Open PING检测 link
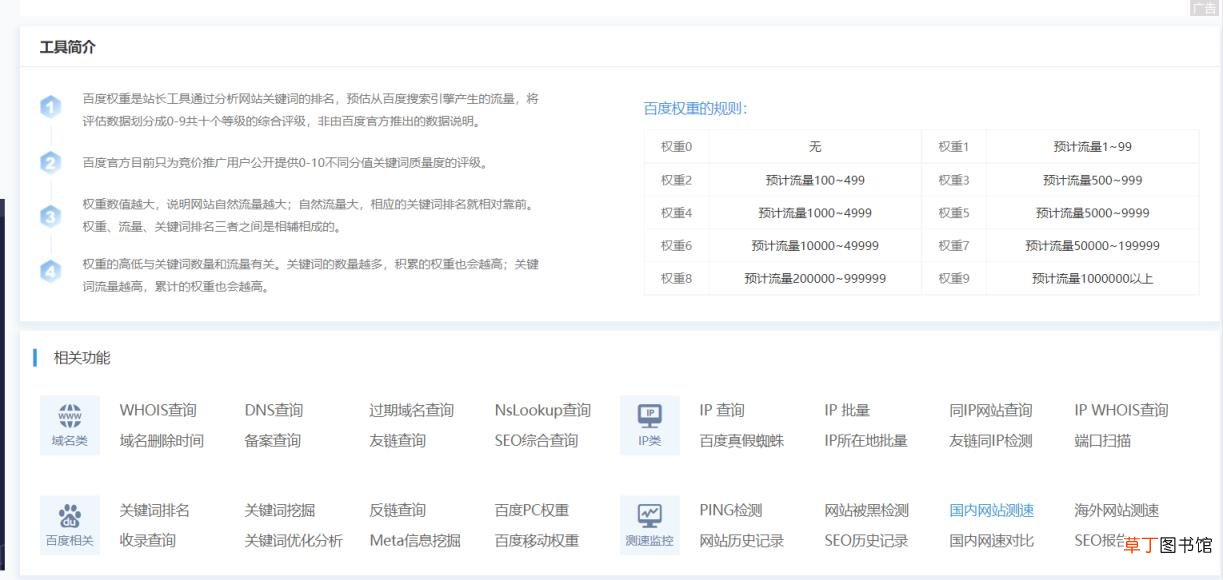Image resolution: width=1223 pixels, height=580 pixels. pos(731,510)
